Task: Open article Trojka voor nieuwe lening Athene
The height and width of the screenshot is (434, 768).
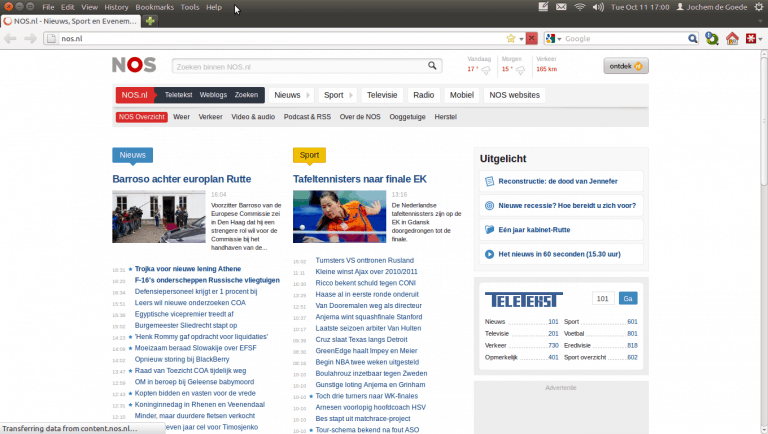Action: point(188,269)
